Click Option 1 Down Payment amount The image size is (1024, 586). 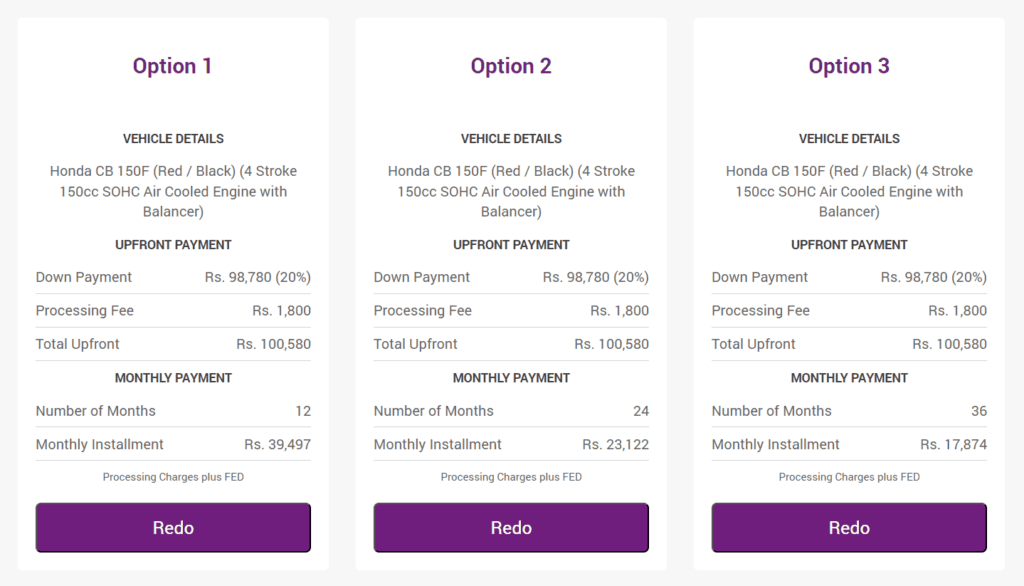[257, 277]
